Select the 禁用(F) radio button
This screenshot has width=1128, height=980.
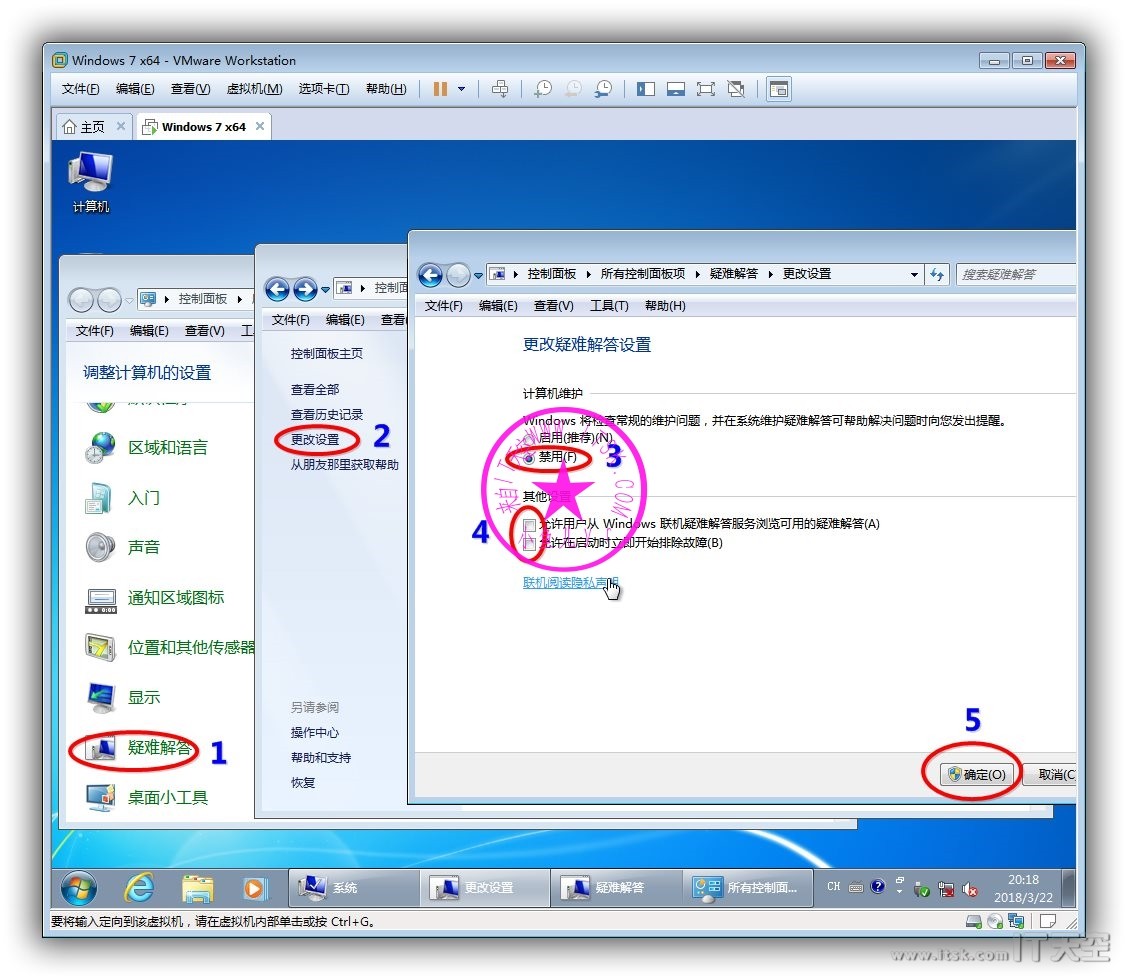(530, 457)
